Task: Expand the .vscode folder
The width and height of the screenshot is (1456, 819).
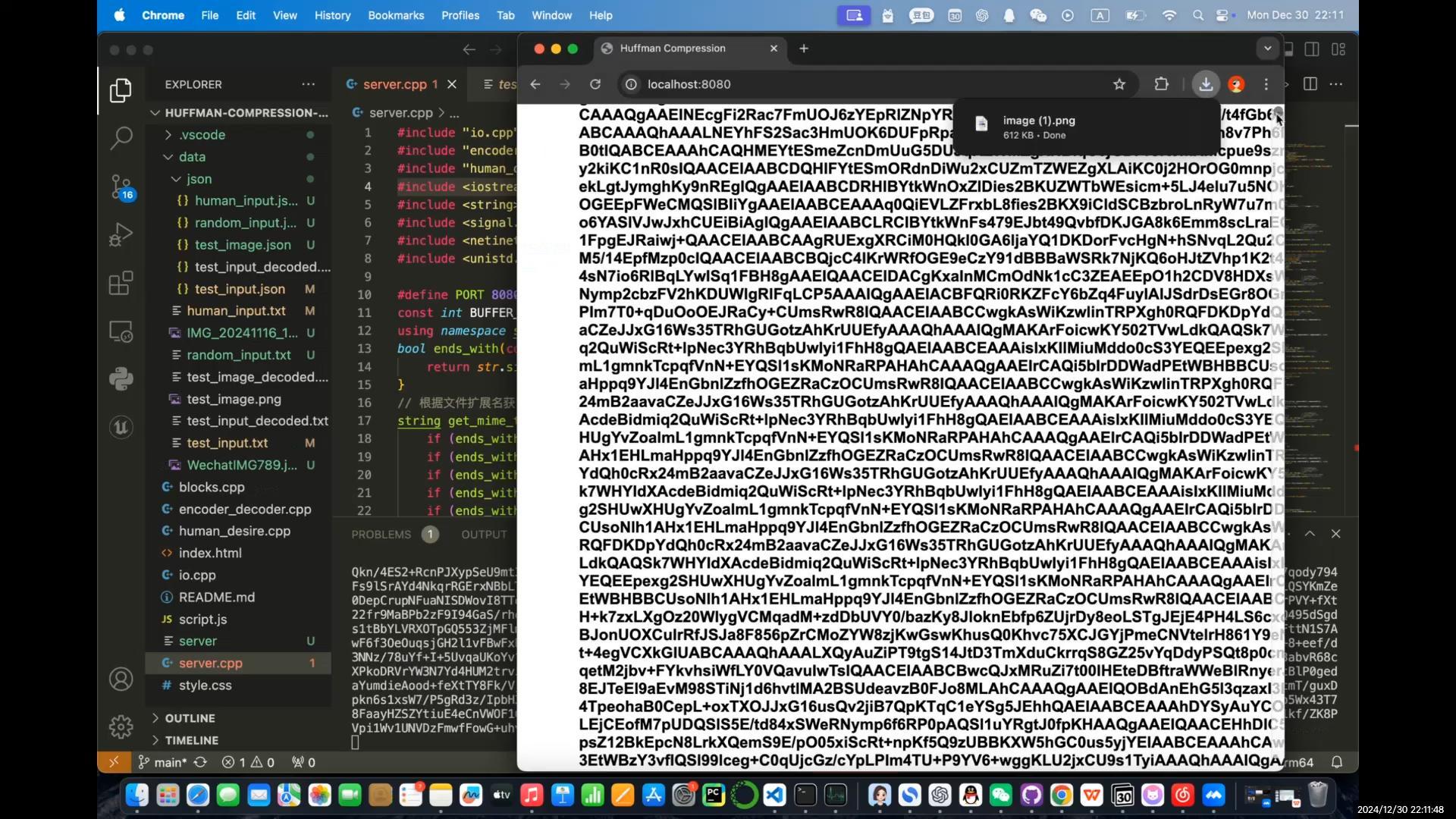Action: click(240, 135)
